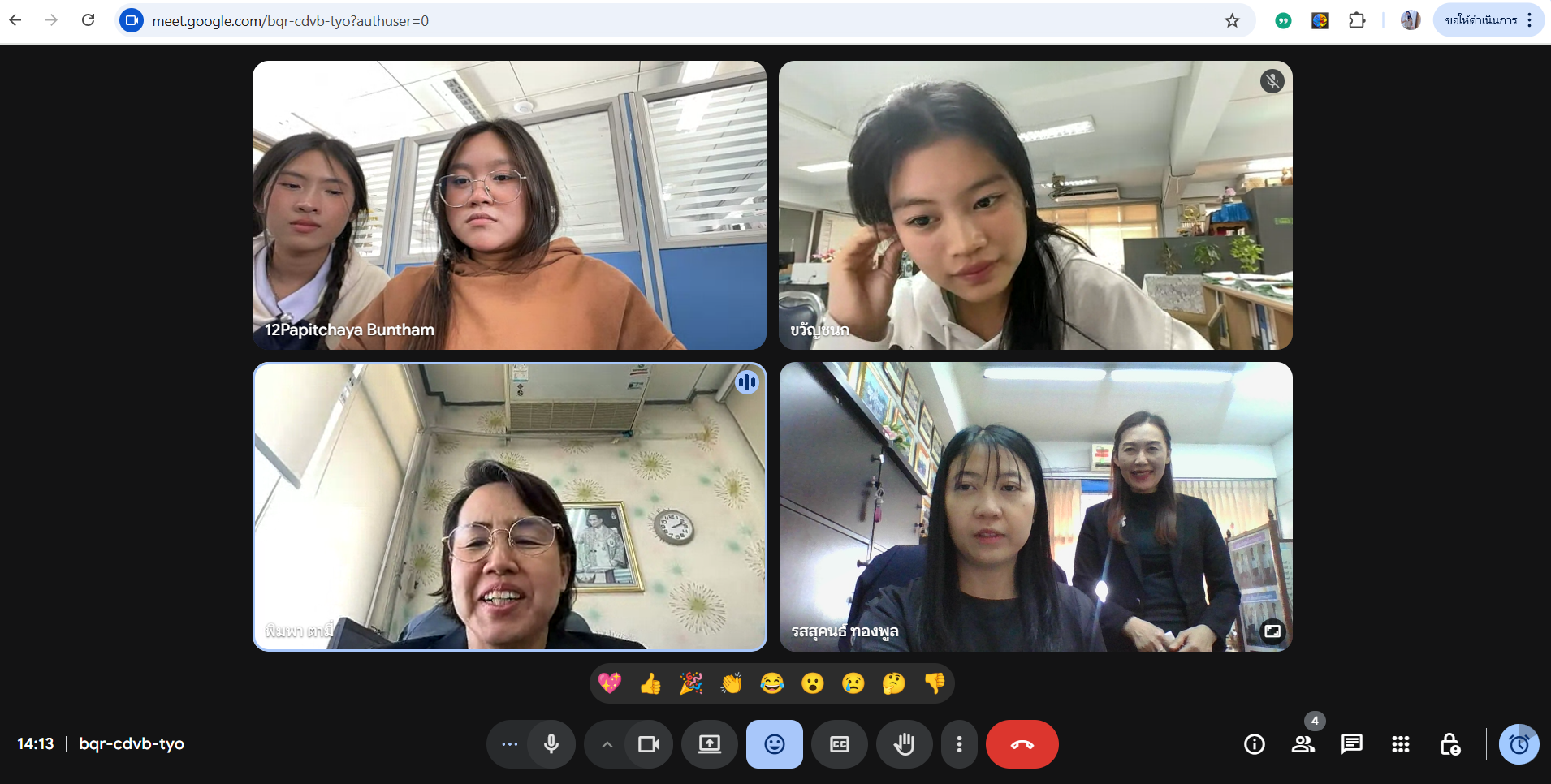This screenshot has height=784, width=1551.
Task: Select the muted participant's video tile
Action: point(1035,205)
